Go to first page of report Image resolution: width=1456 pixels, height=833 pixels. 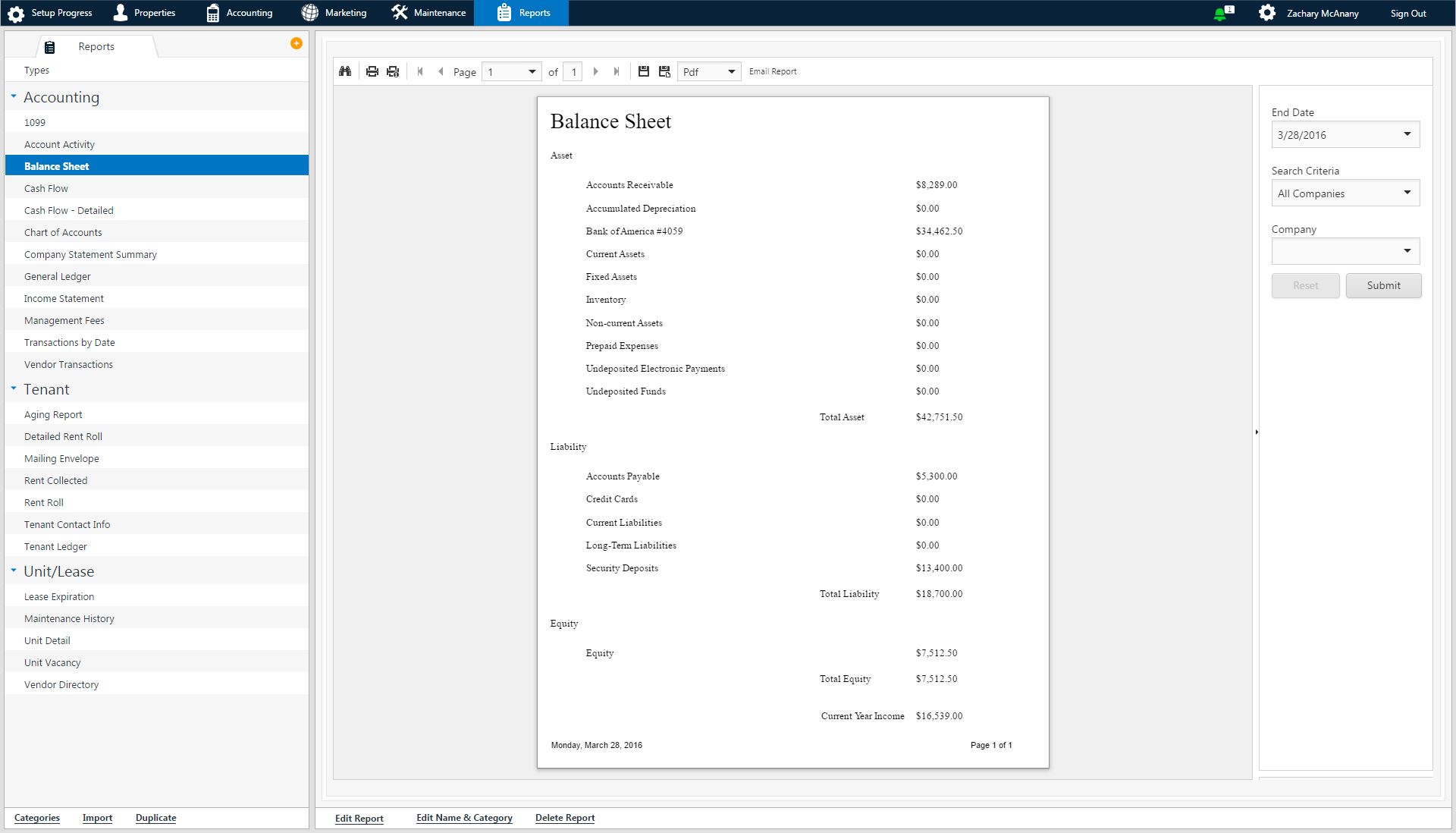[420, 71]
